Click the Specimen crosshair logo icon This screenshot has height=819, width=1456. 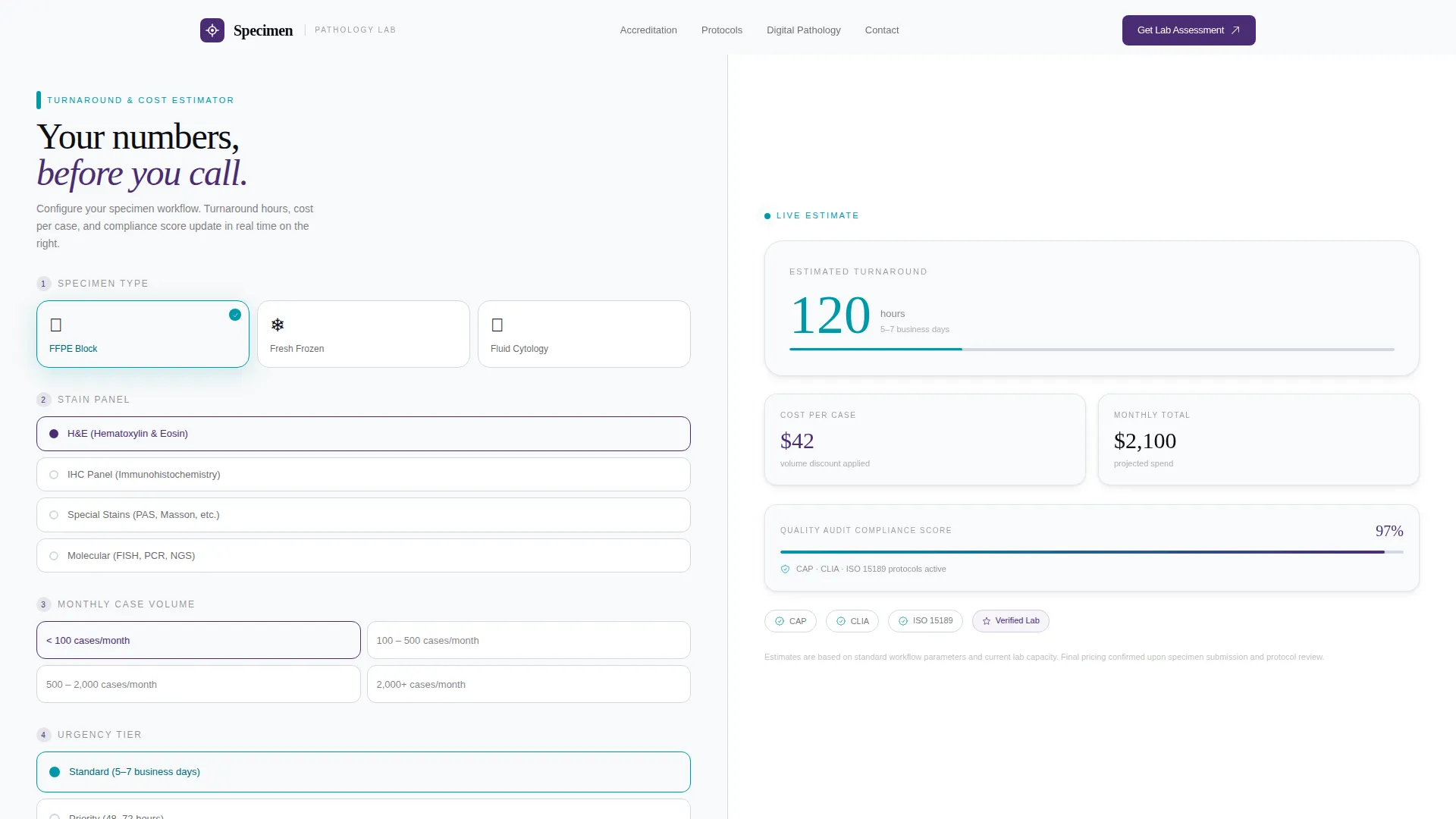click(212, 30)
